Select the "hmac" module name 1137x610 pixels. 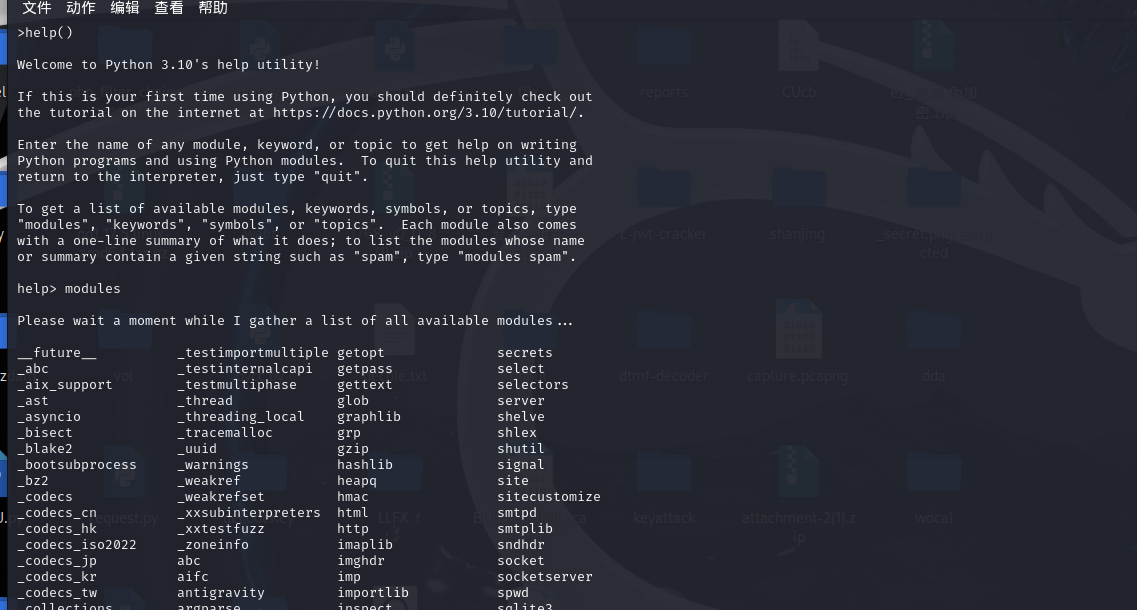pos(353,496)
